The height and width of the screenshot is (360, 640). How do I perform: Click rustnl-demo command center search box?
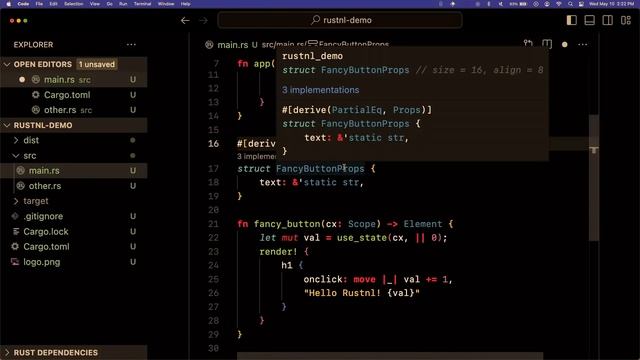click(x=340, y=20)
